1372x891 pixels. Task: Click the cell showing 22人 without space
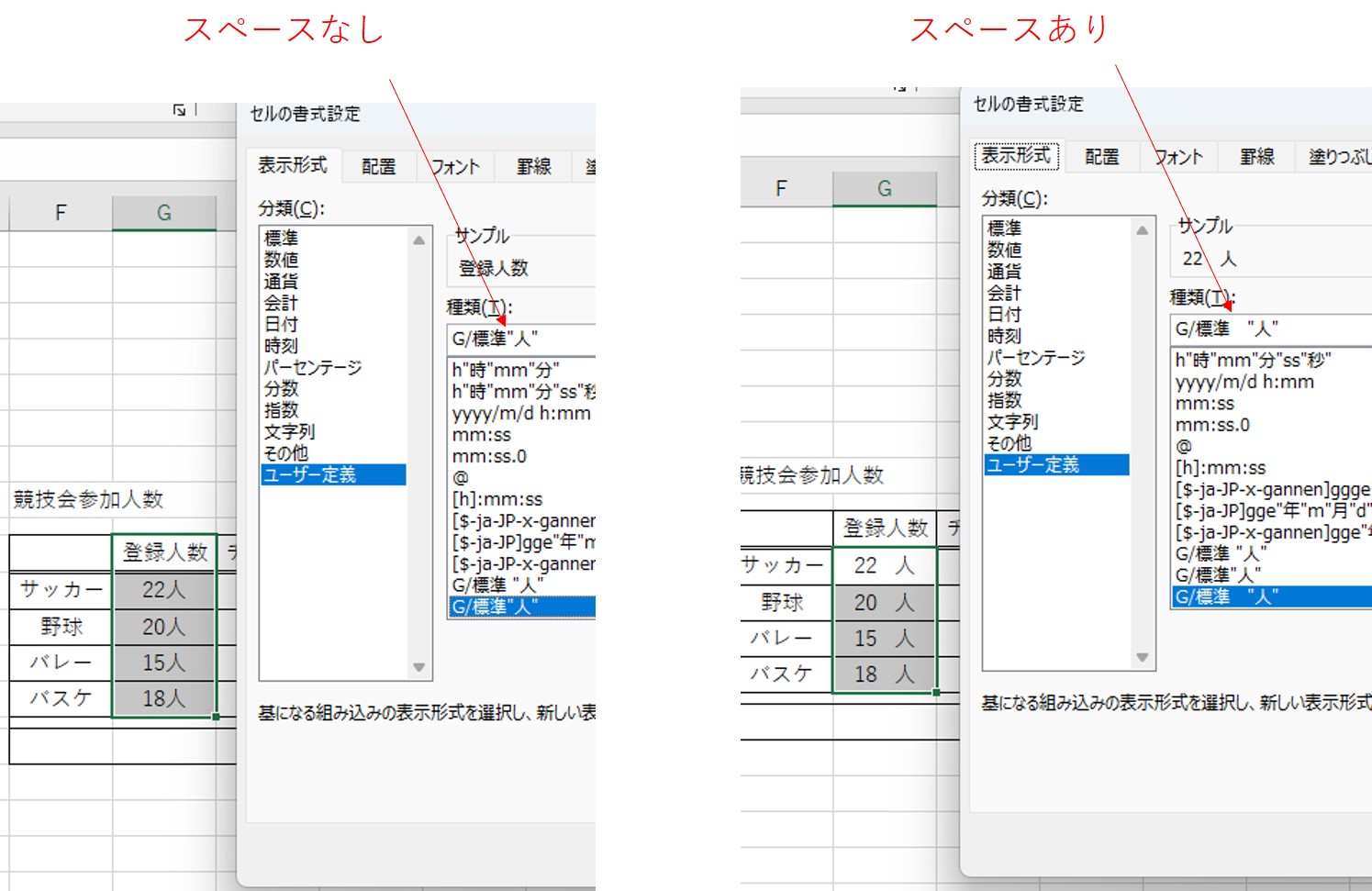164,590
